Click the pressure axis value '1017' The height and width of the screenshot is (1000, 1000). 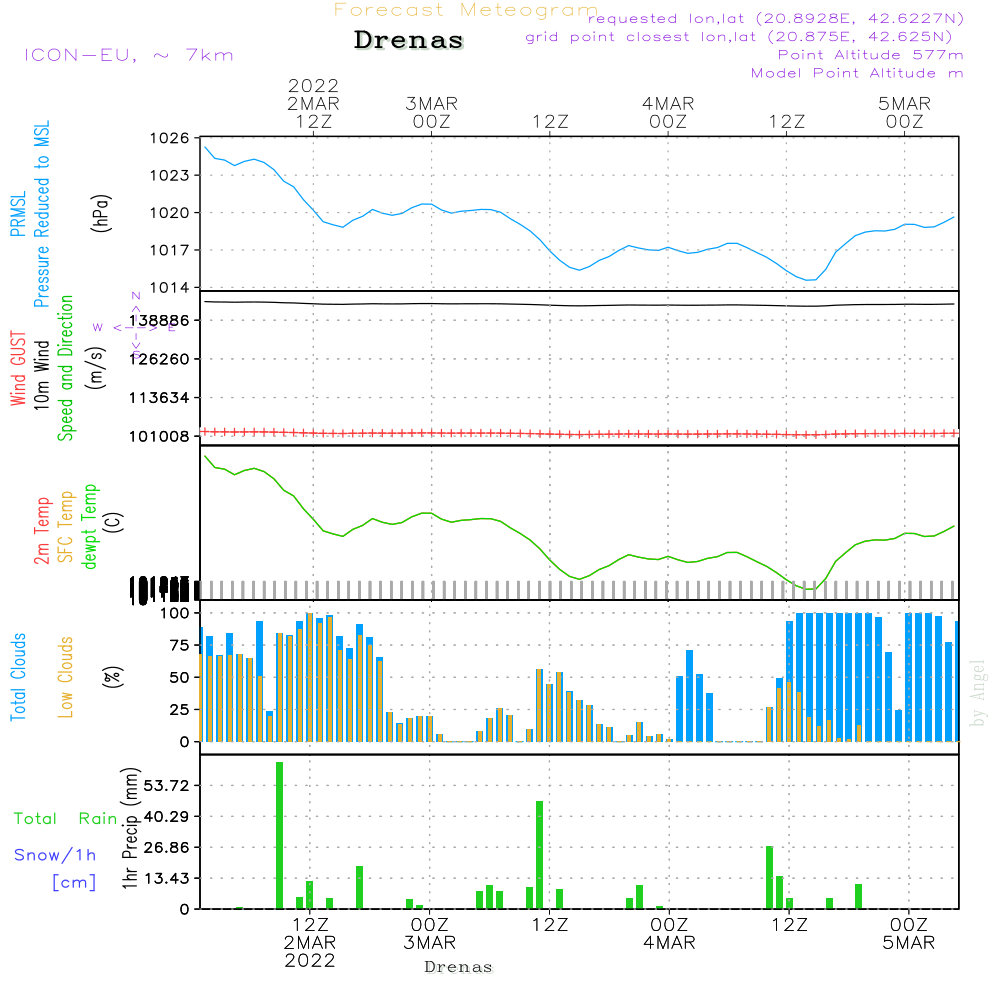tap(169, 250)
